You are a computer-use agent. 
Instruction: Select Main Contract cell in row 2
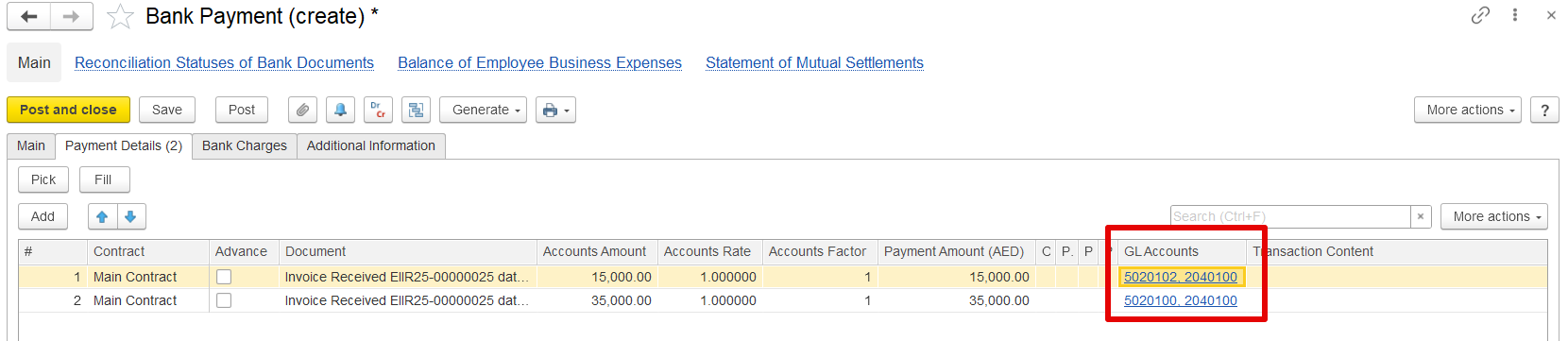tap(147, 300)
